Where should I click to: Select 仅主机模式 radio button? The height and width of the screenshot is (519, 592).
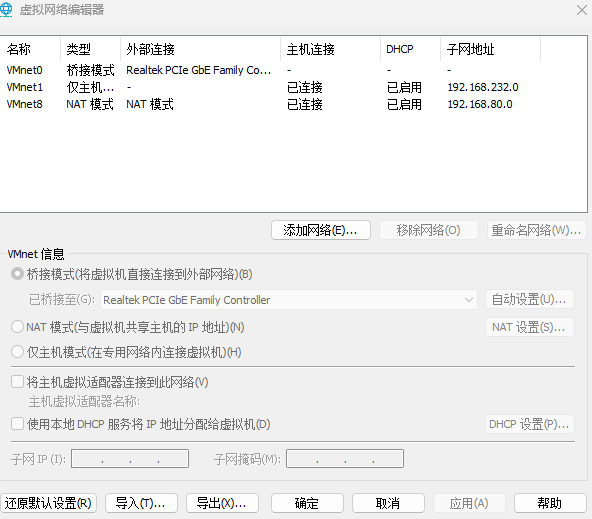(x=17, y=352)
